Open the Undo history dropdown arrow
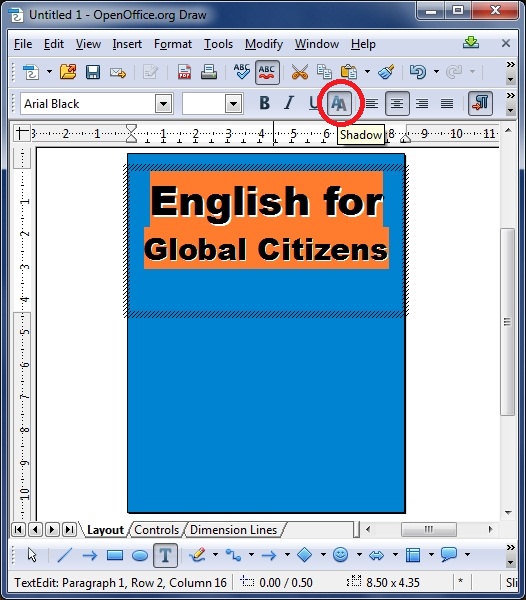The image size is (526, 600). coord(436,72)
